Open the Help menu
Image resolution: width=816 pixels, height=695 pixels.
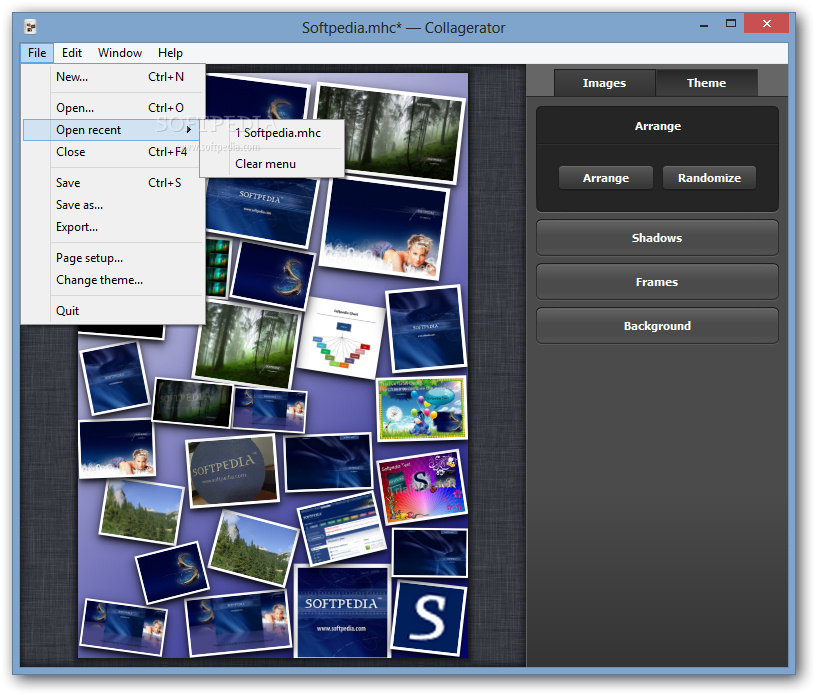coord(170,53)
